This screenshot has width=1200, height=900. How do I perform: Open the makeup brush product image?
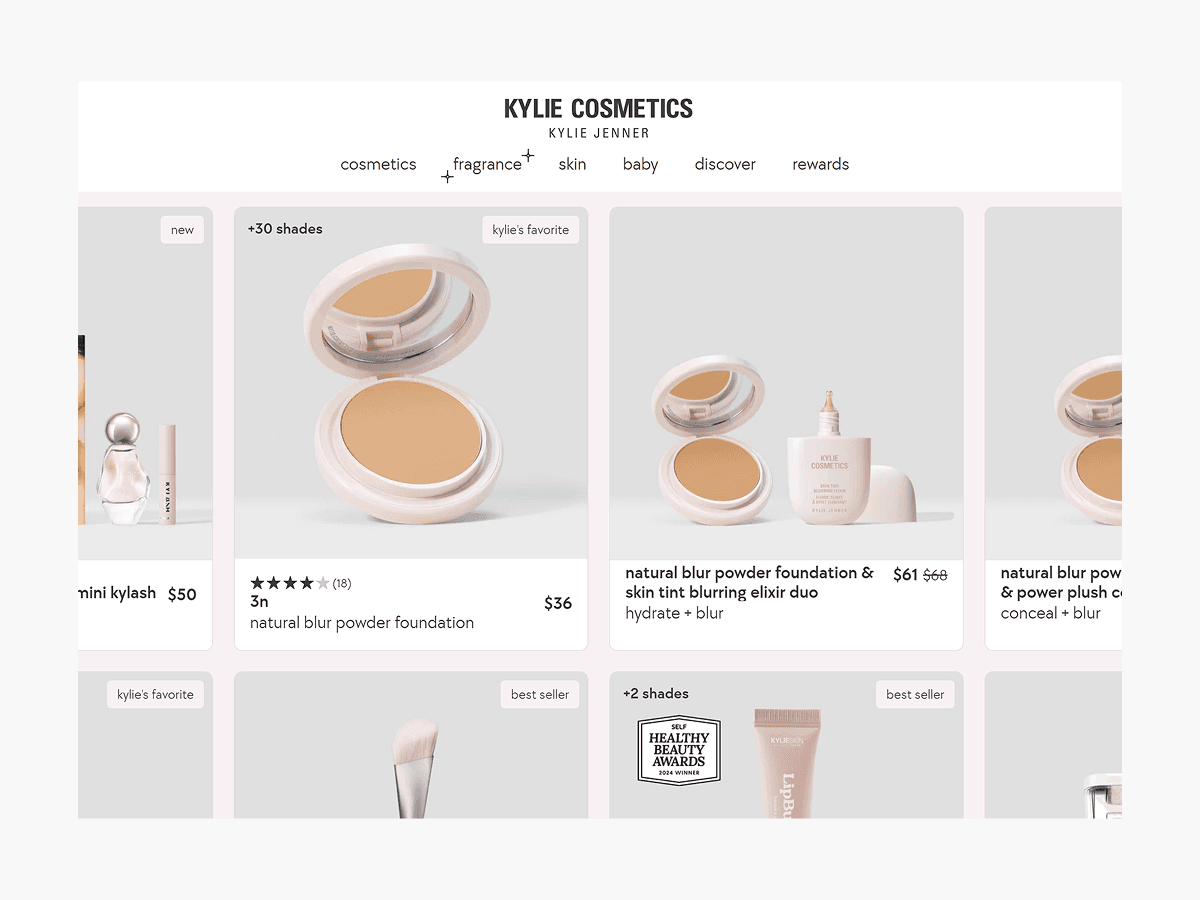click(411, 745)
